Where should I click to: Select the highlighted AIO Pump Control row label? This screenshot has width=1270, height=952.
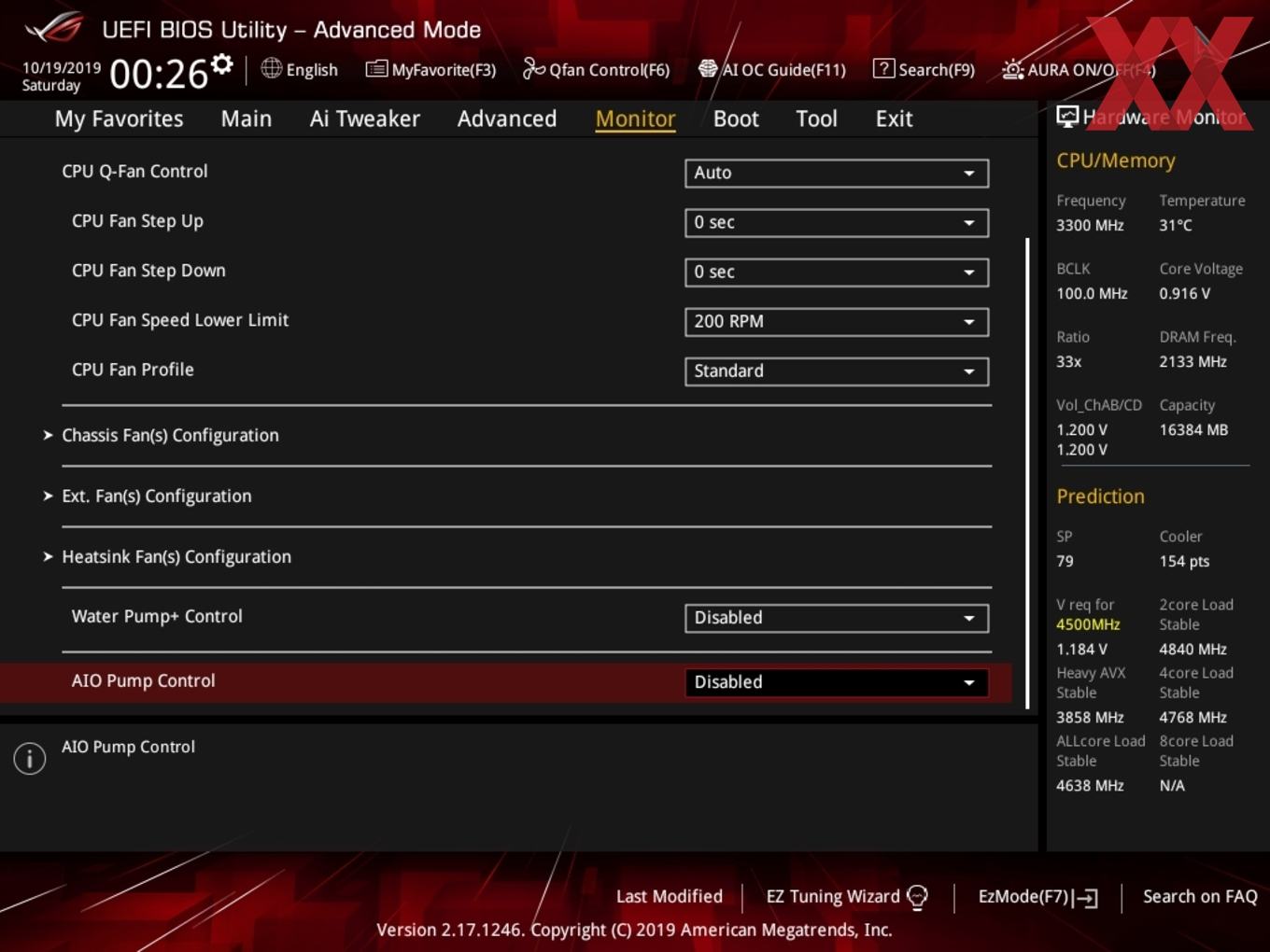coord(143,680)
